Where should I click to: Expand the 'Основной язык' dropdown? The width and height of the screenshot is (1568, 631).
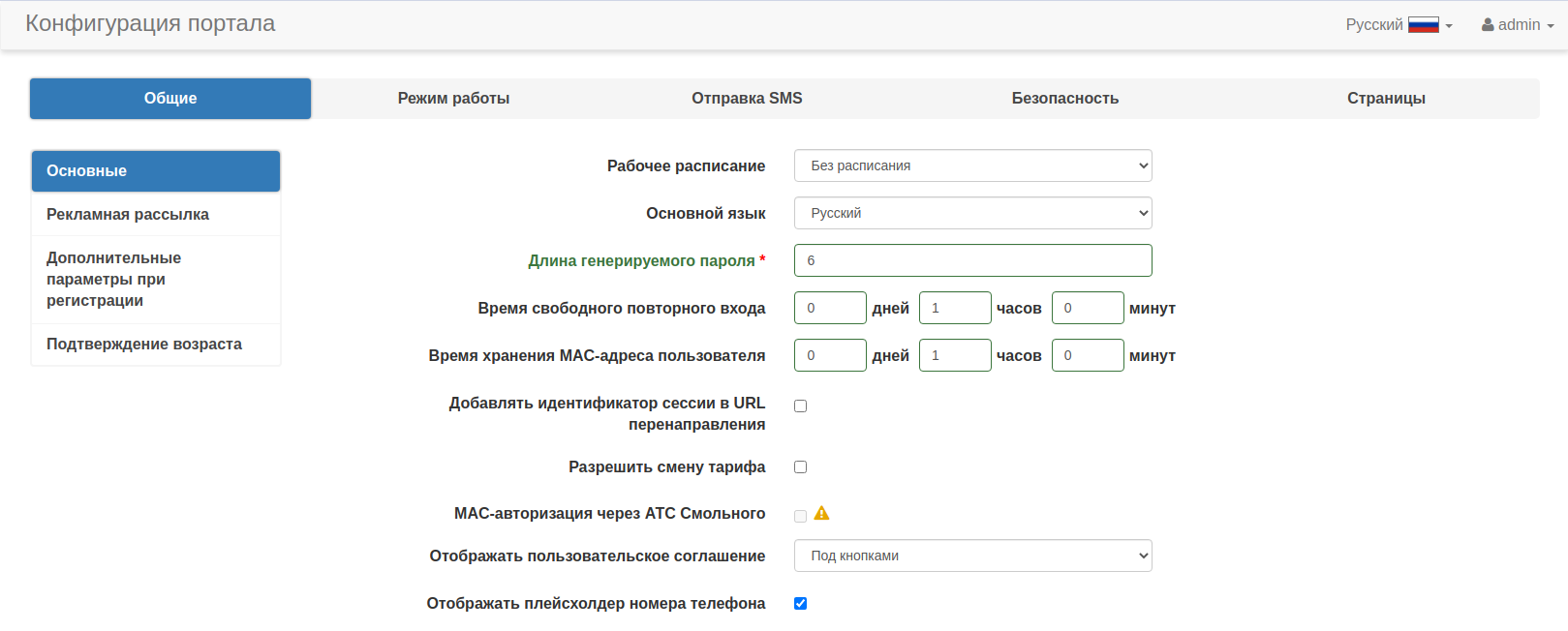[x=972, y=213]
